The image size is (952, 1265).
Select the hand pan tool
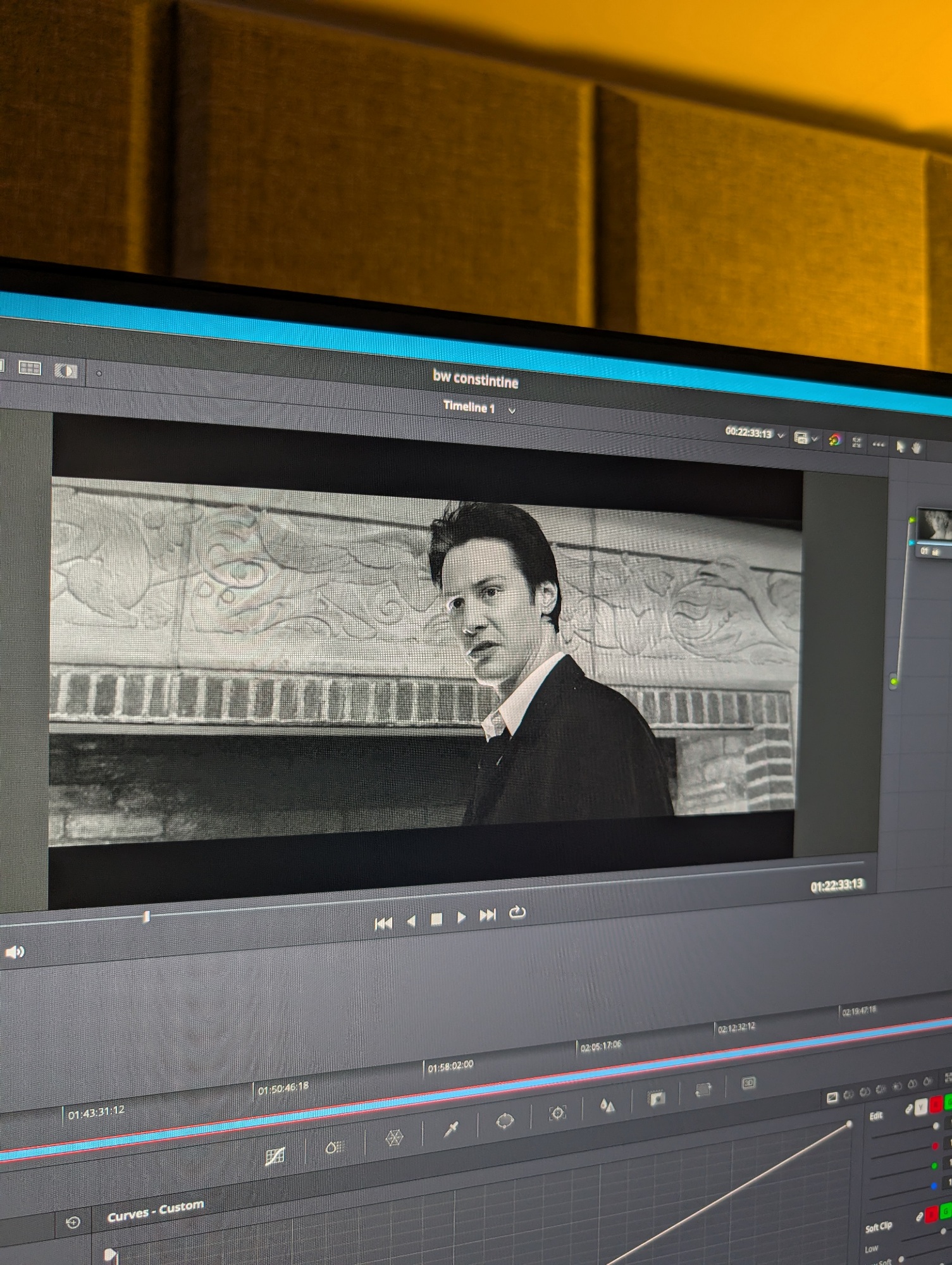pyautogui.click(x=917, y=447)
